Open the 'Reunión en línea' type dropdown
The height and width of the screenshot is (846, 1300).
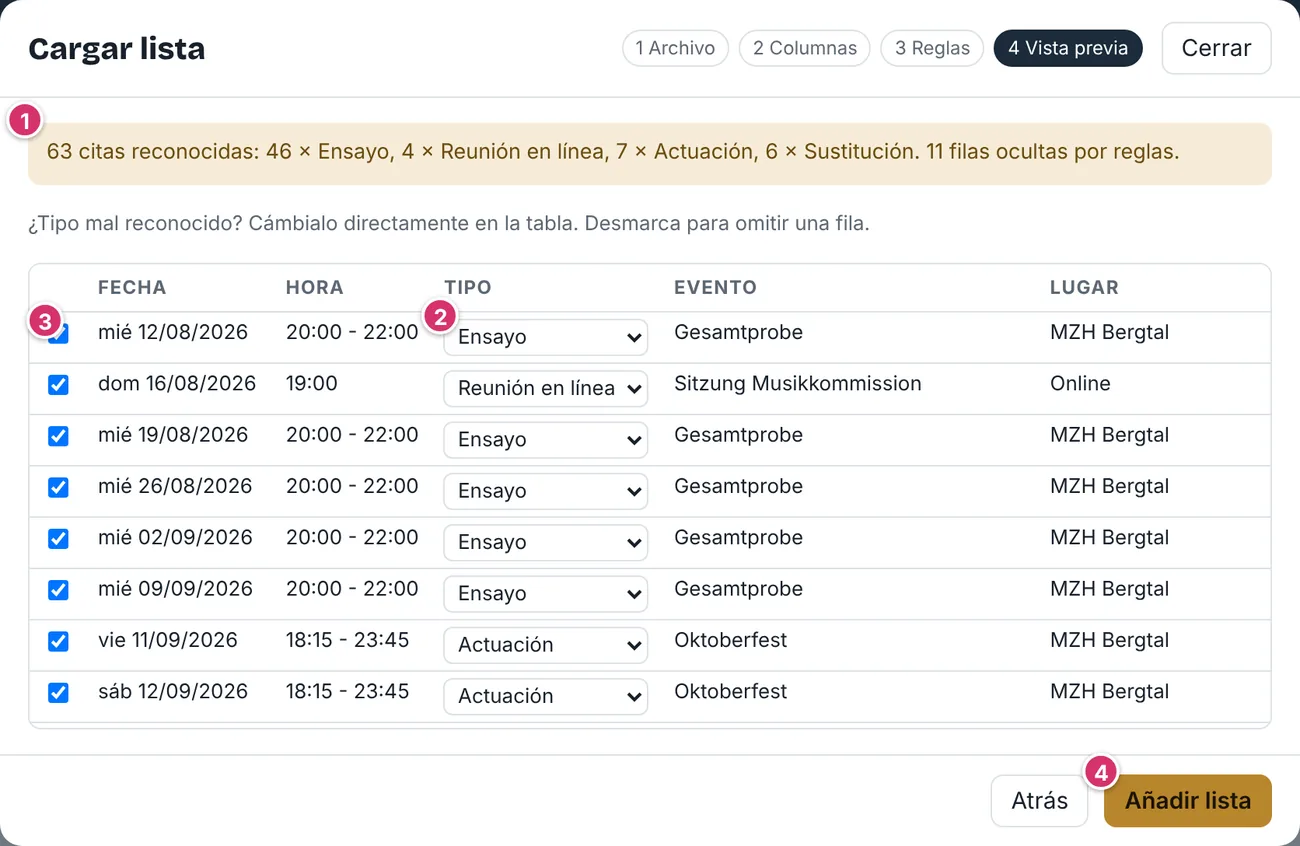point(546,388)
